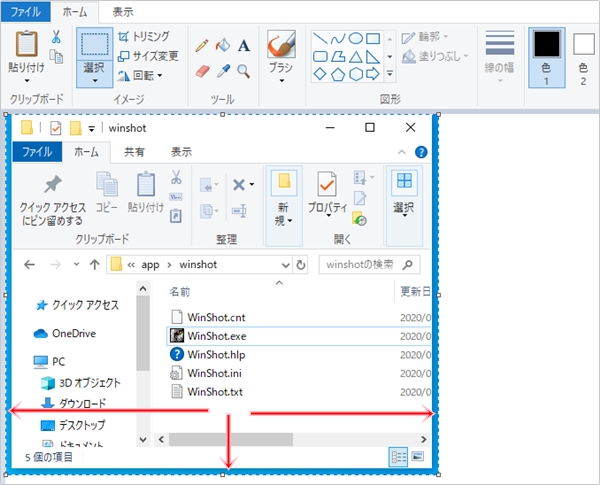Select the Text tool (A)

coord(244,46)
